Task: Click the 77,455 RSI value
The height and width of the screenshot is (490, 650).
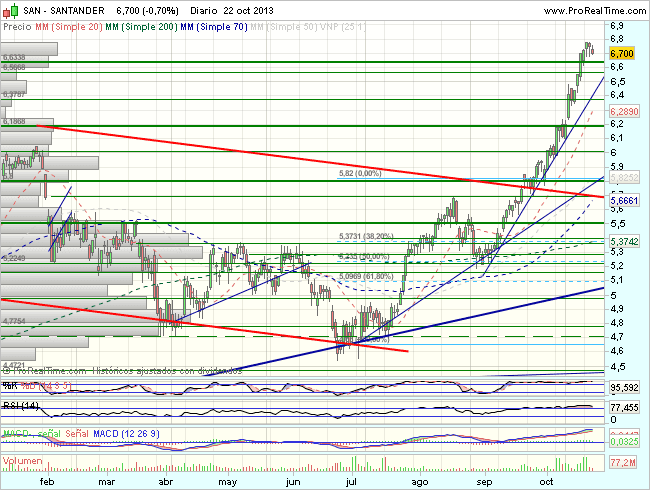Action: click(624, 408)
